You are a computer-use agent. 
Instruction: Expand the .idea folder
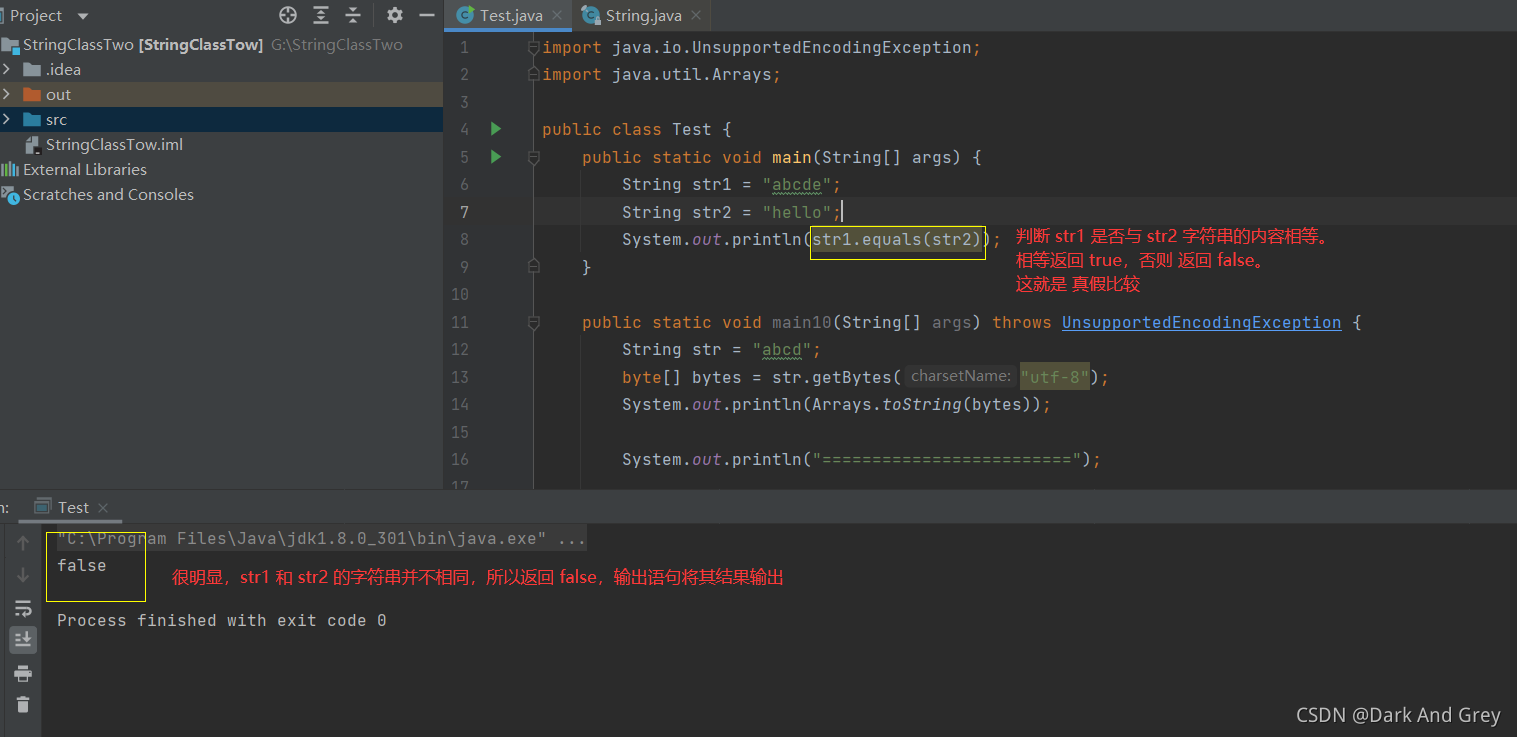click(7, 69)
